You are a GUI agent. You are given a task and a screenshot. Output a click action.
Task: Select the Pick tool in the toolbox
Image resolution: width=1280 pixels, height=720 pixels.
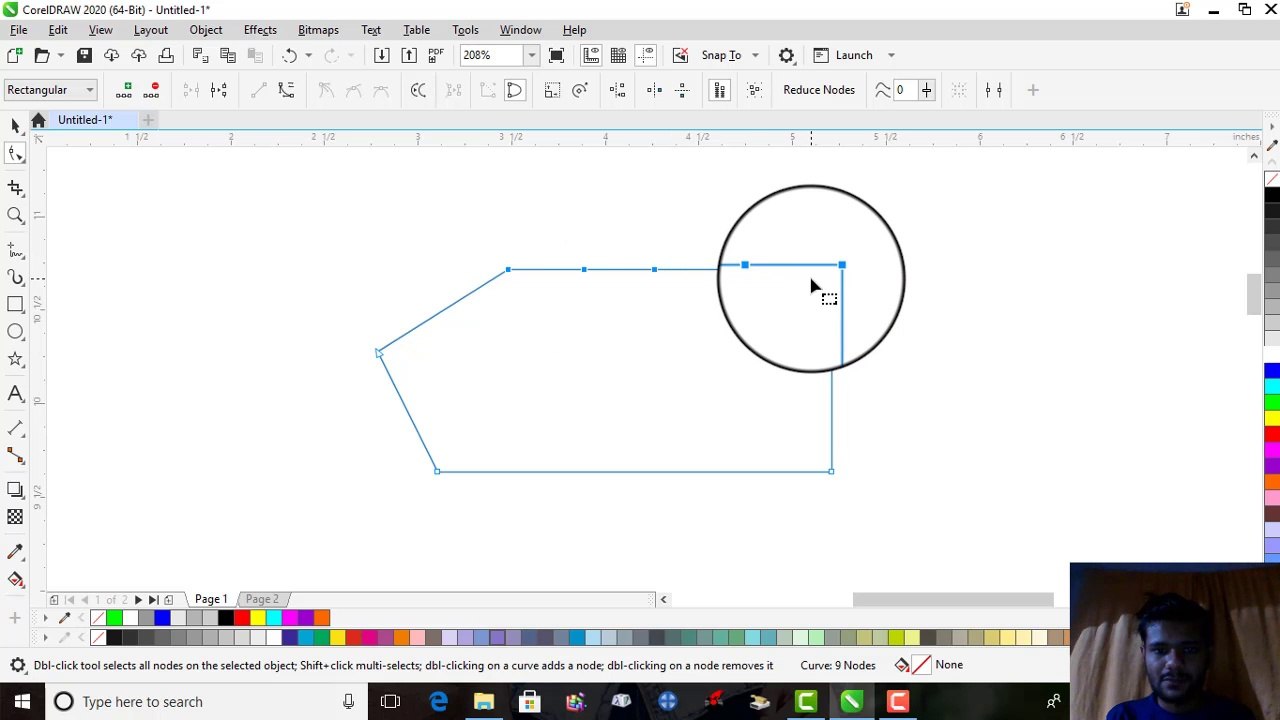click(x=15, y=124)
